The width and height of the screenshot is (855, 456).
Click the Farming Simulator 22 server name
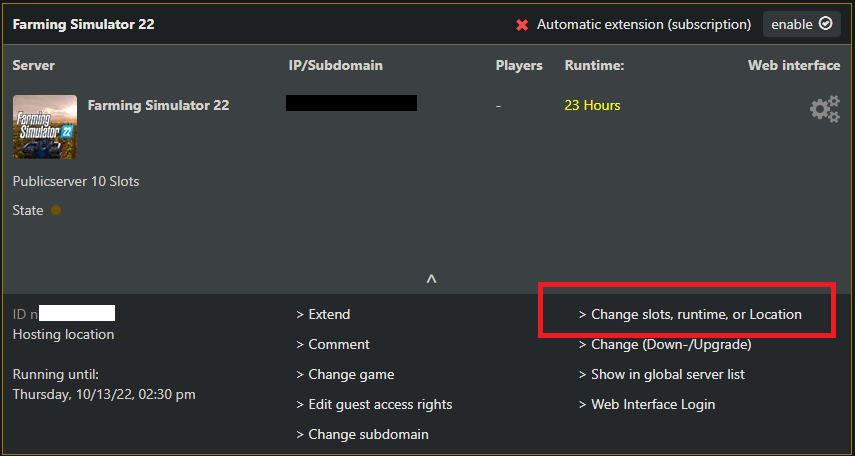tap(159, 105)
